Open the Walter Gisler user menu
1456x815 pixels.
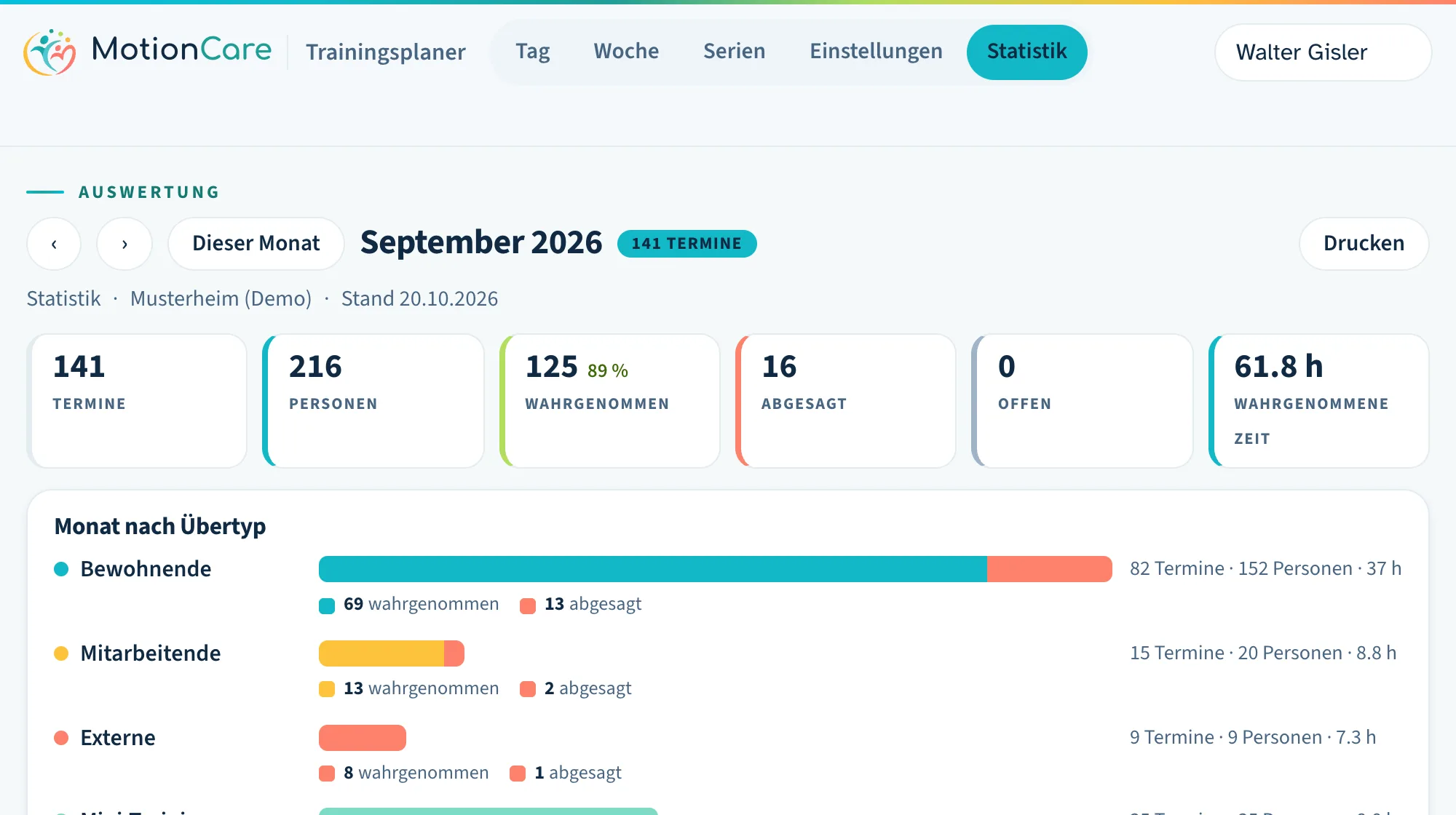point(1323,52)
